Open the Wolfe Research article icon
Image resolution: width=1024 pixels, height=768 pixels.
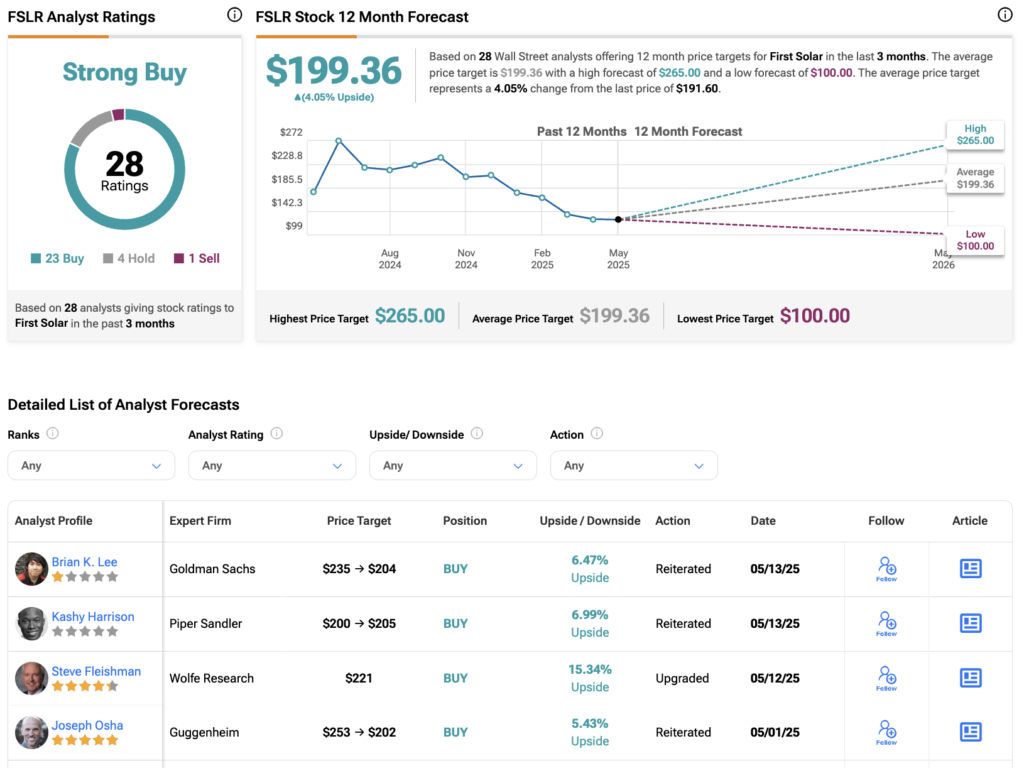coord(970,679)
